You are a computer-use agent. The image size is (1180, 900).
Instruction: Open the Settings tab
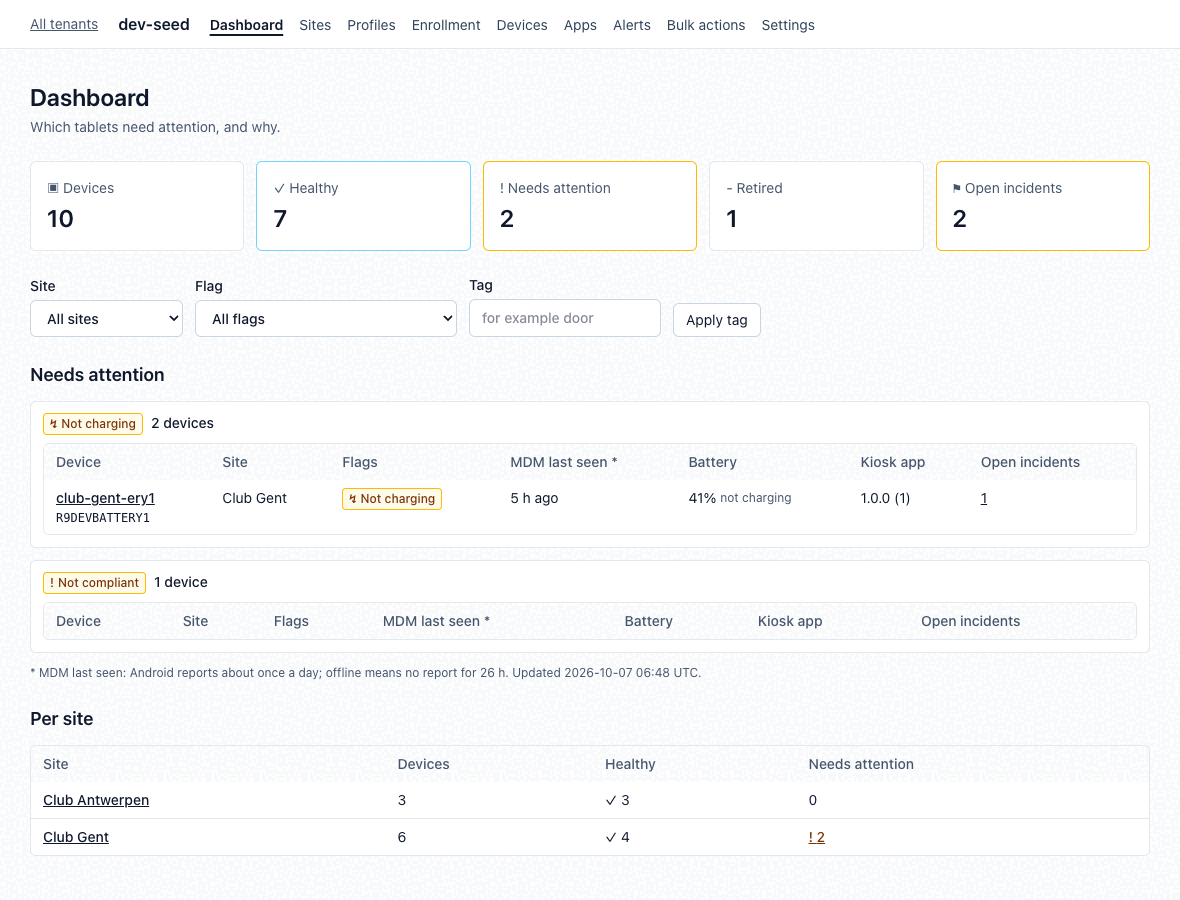788,25
